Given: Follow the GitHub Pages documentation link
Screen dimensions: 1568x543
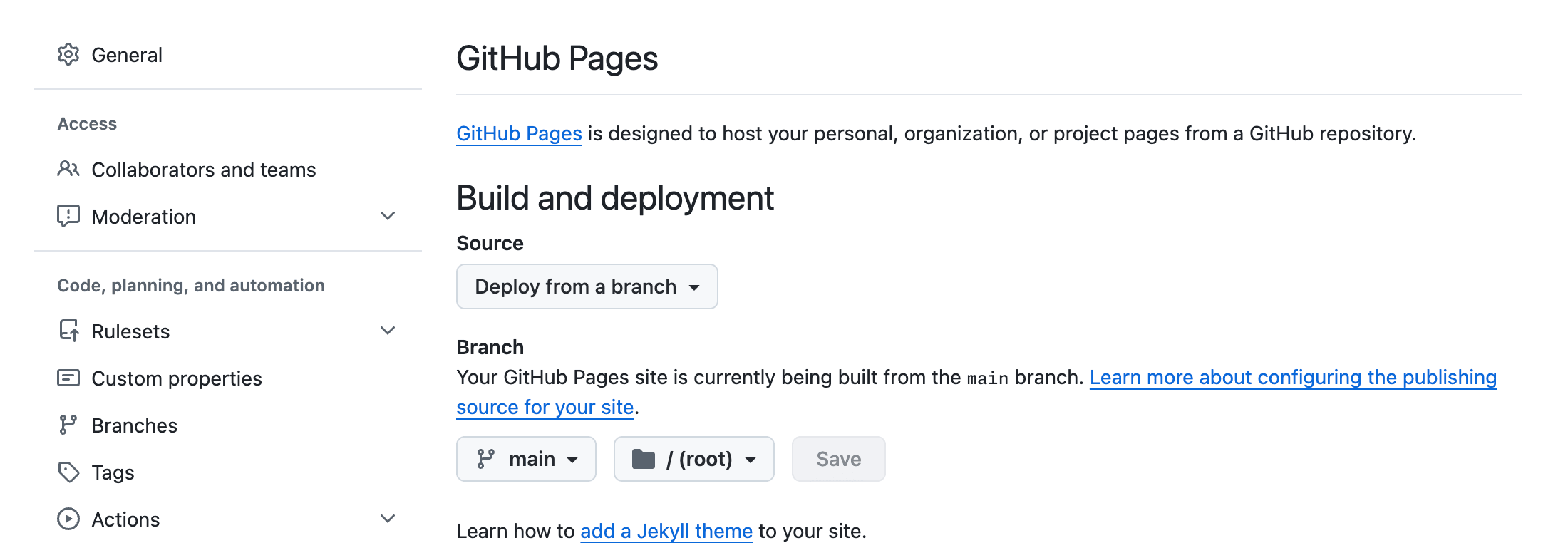Looking at the screenshot, I should point(519,133).
